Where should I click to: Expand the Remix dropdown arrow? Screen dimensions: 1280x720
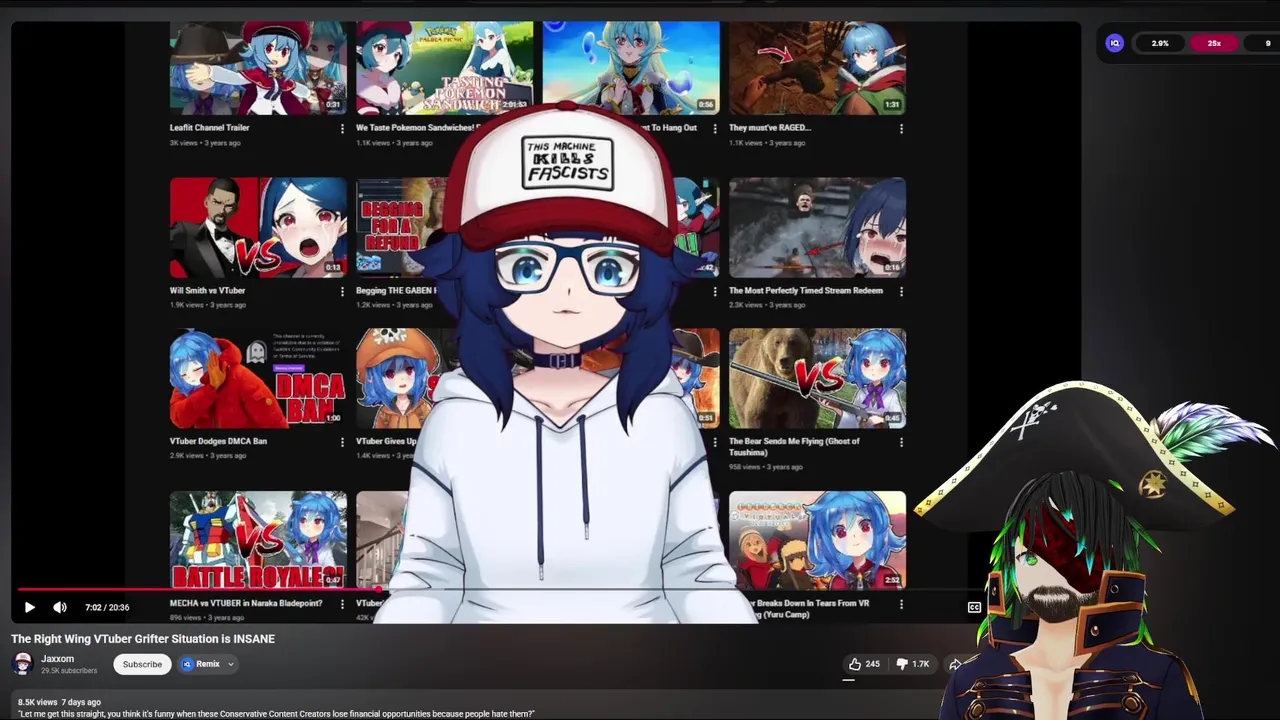[231, 664]
